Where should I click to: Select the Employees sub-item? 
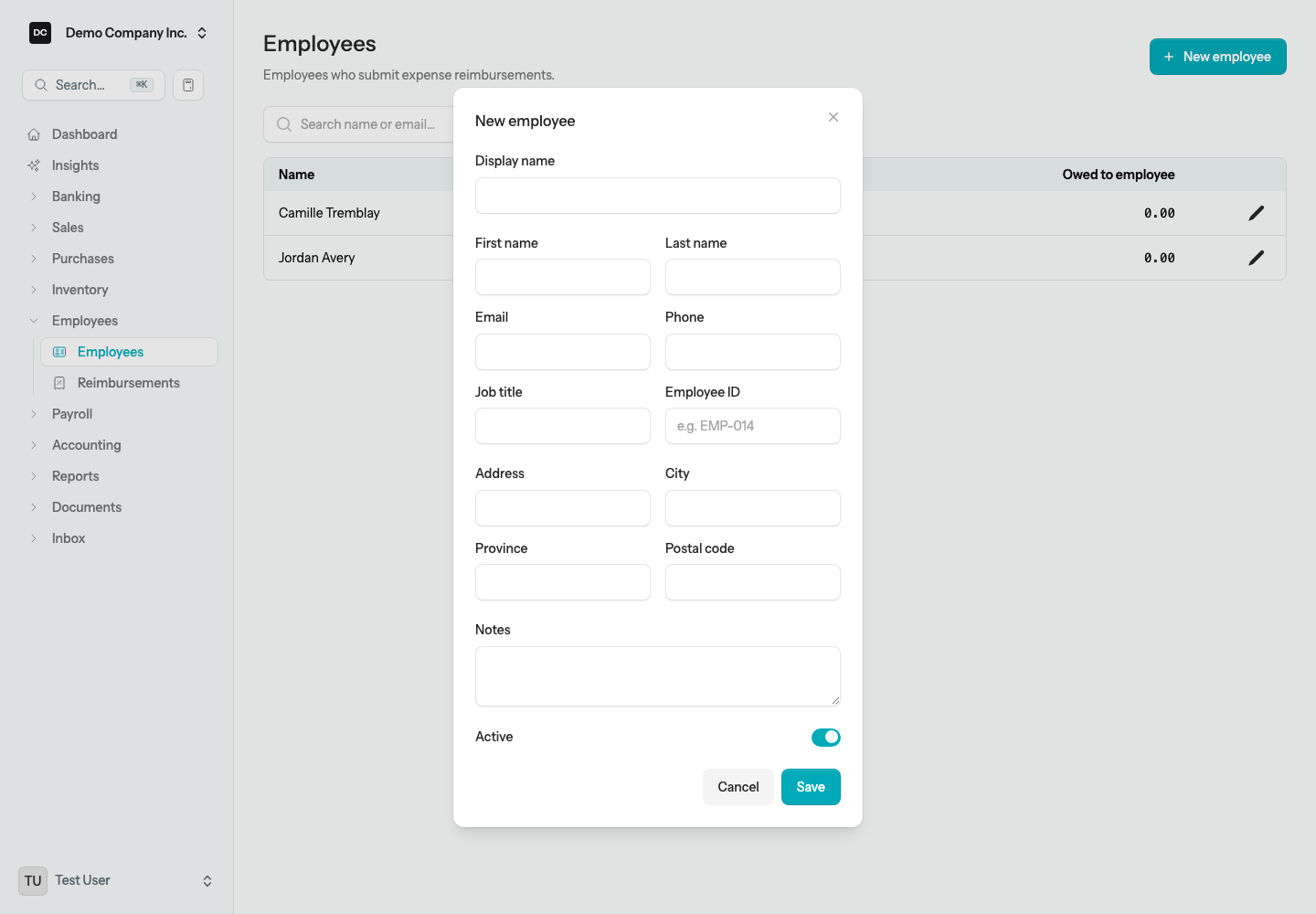pyautogui.click(x=129, y=352)
